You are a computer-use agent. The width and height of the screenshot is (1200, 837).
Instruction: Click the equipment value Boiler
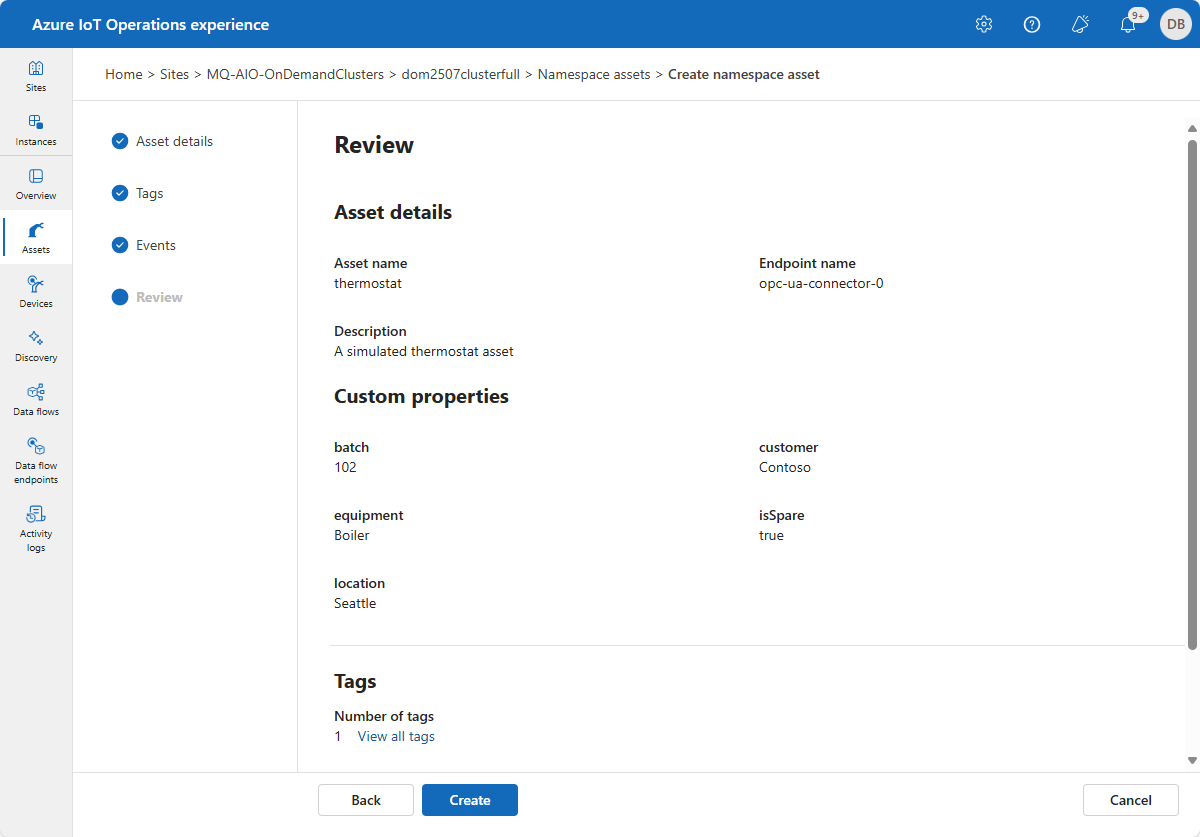point(352,535)
